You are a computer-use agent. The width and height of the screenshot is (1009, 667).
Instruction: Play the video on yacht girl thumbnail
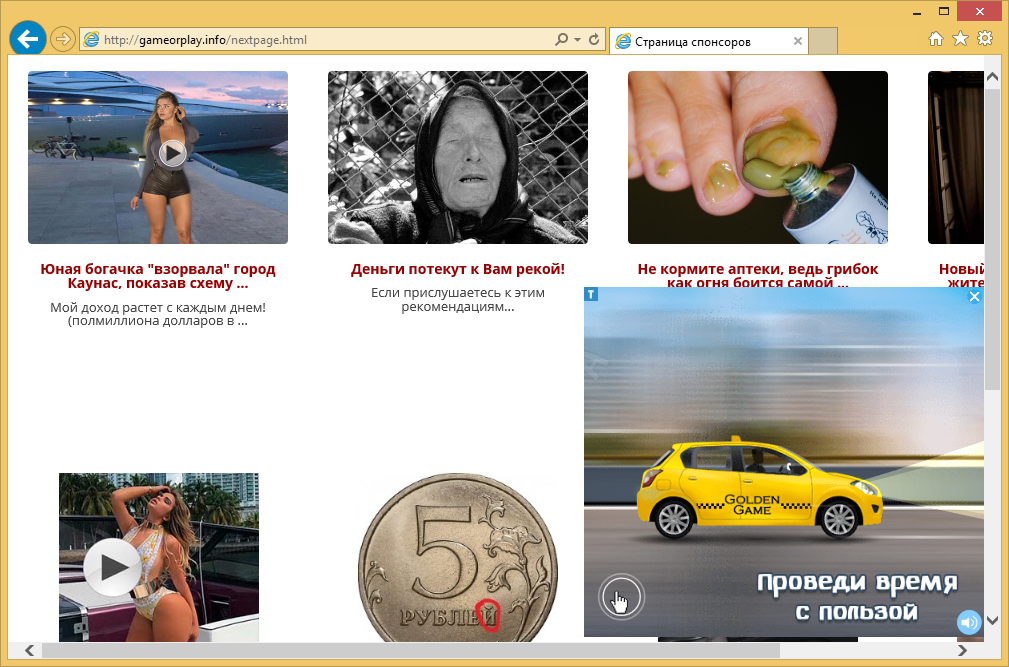(172, 154)
